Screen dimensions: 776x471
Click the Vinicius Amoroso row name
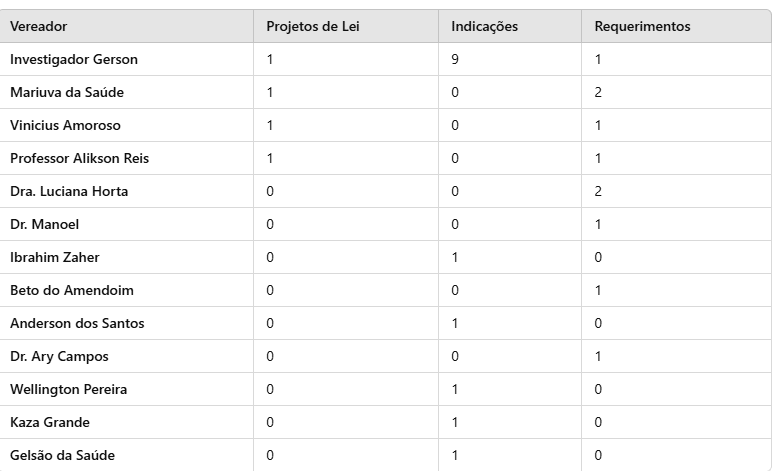67,126
